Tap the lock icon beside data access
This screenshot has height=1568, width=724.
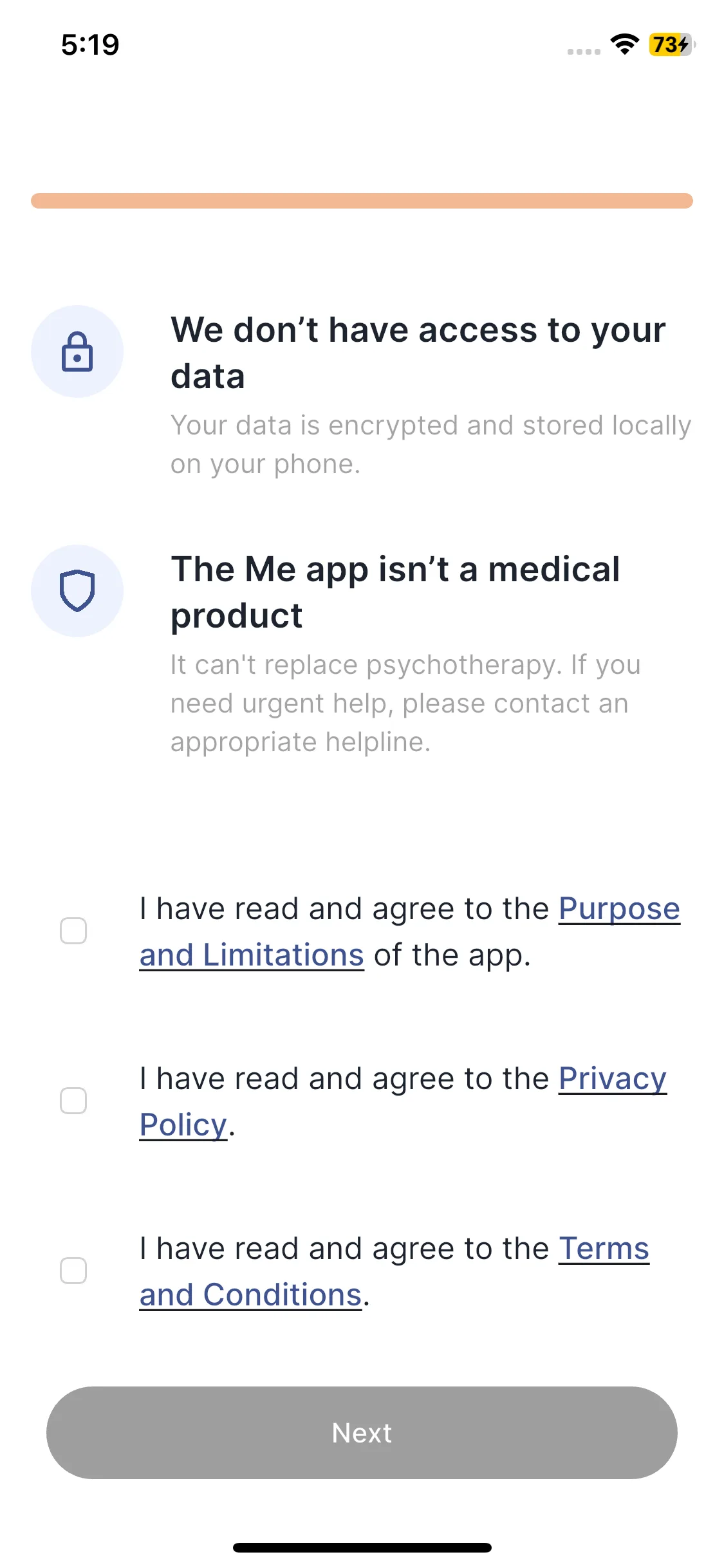click(77, 351)
